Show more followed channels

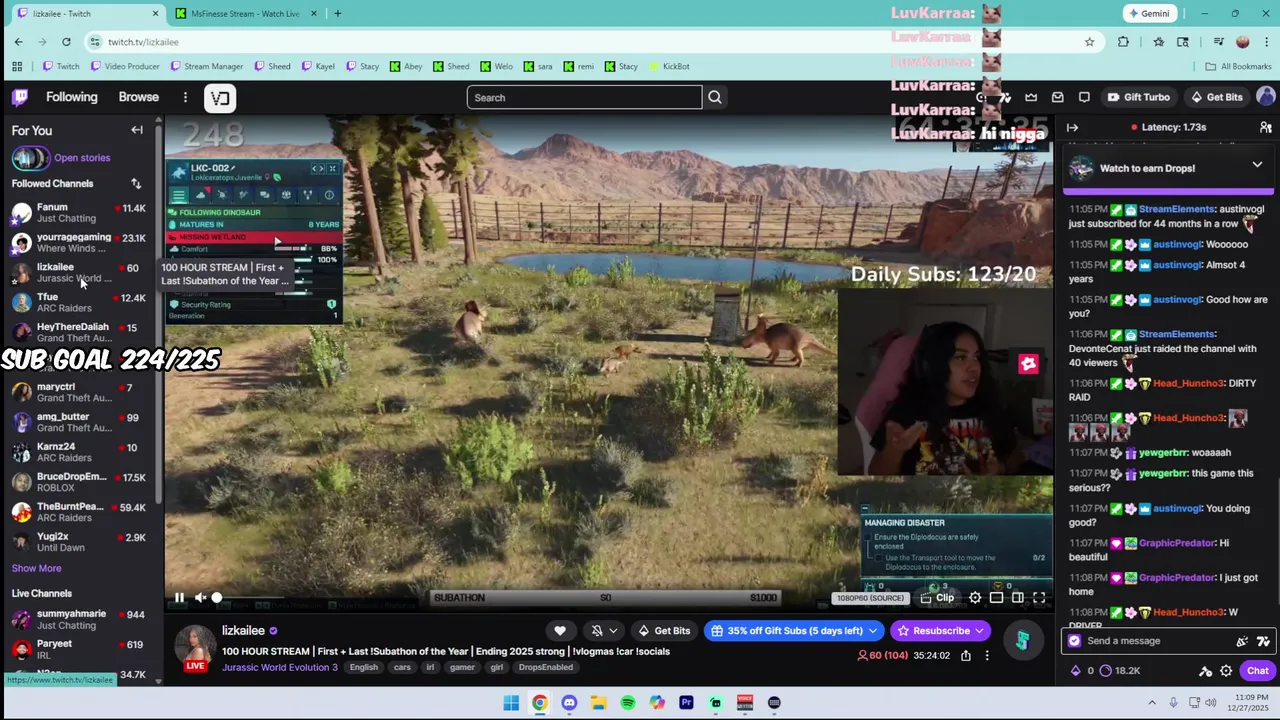point(36,568)
